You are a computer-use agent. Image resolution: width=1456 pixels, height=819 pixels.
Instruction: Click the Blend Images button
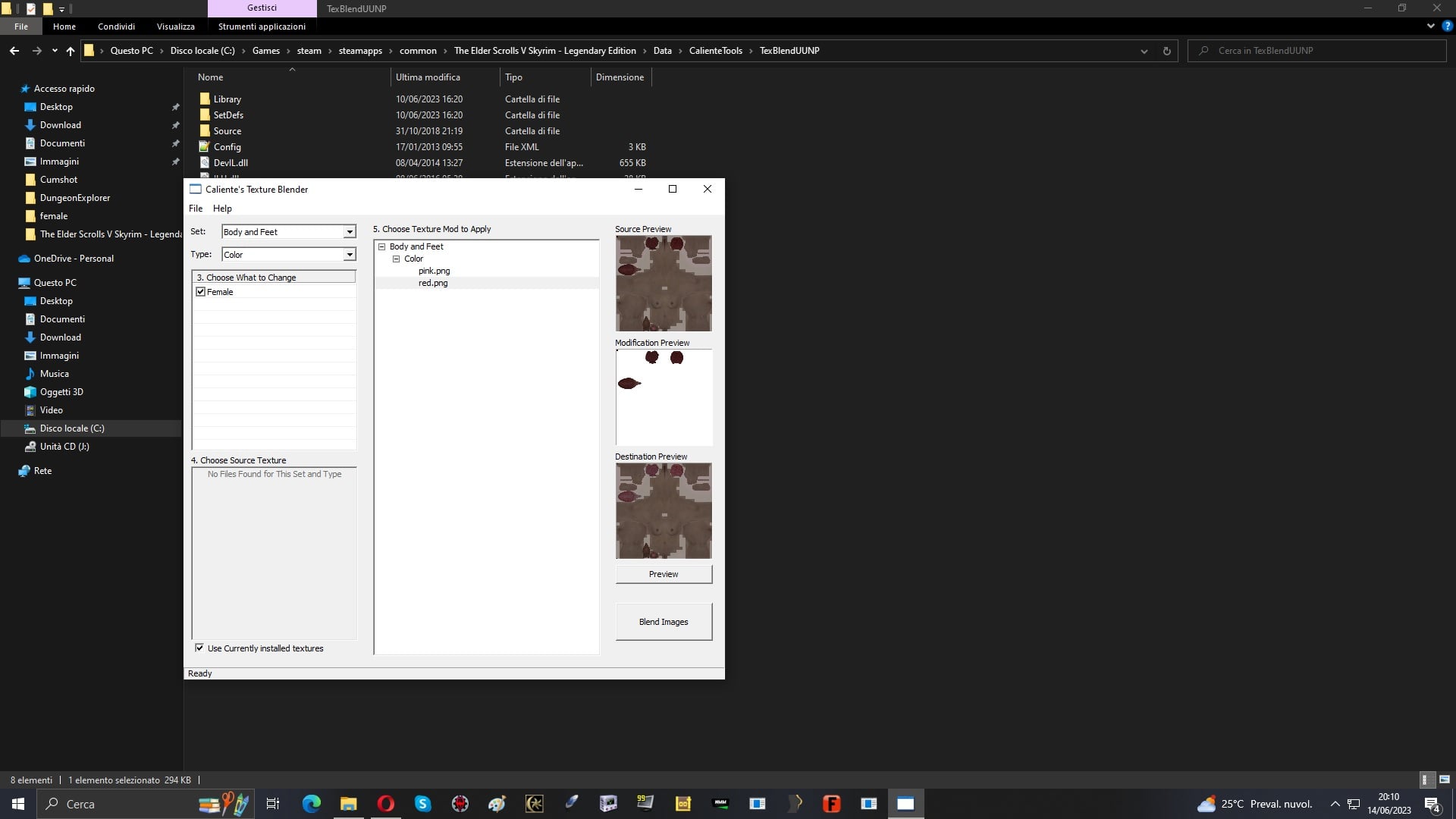click(x=664, y=622)
